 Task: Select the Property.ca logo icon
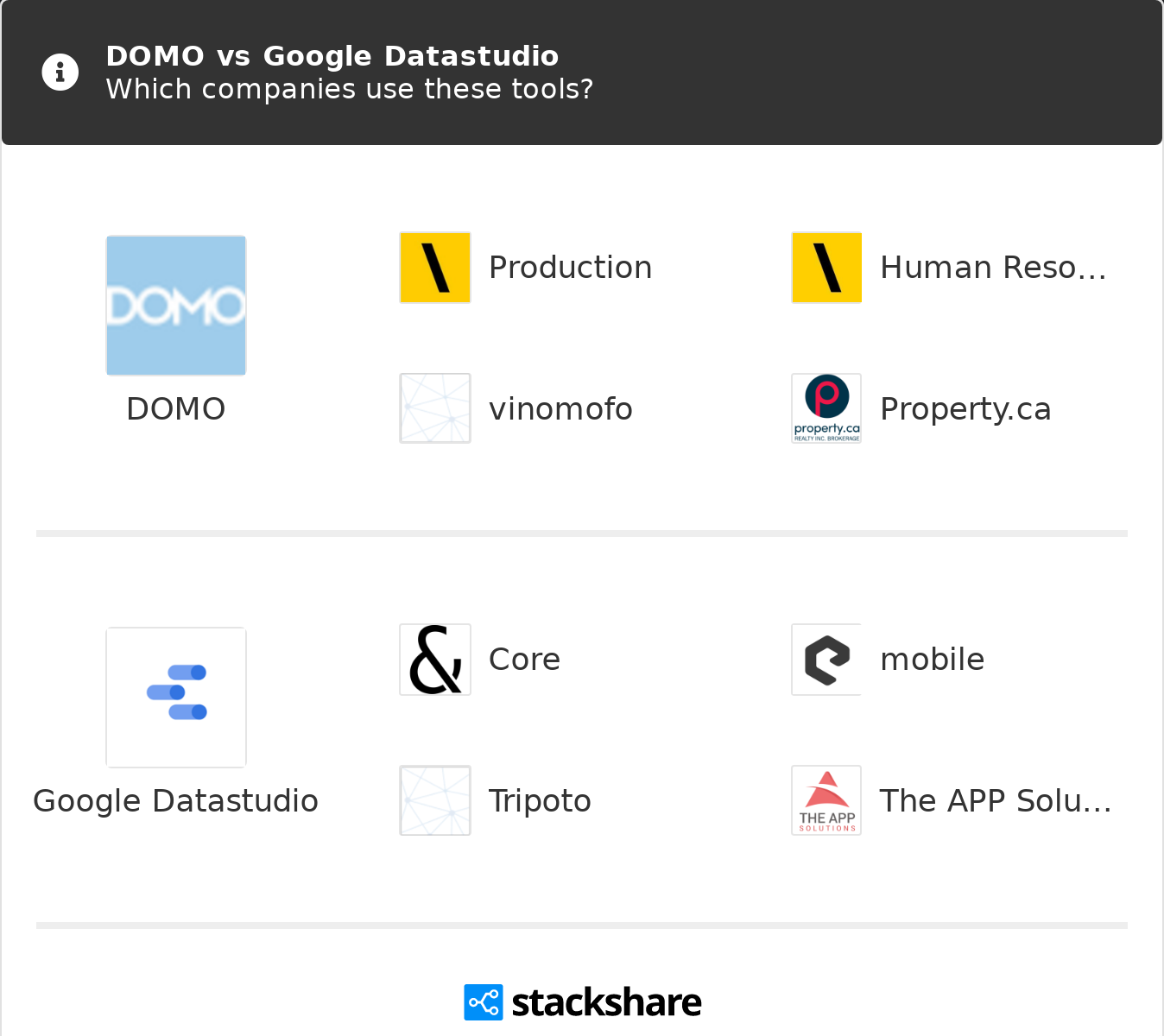pyautogui.click(x=826, y=408)
